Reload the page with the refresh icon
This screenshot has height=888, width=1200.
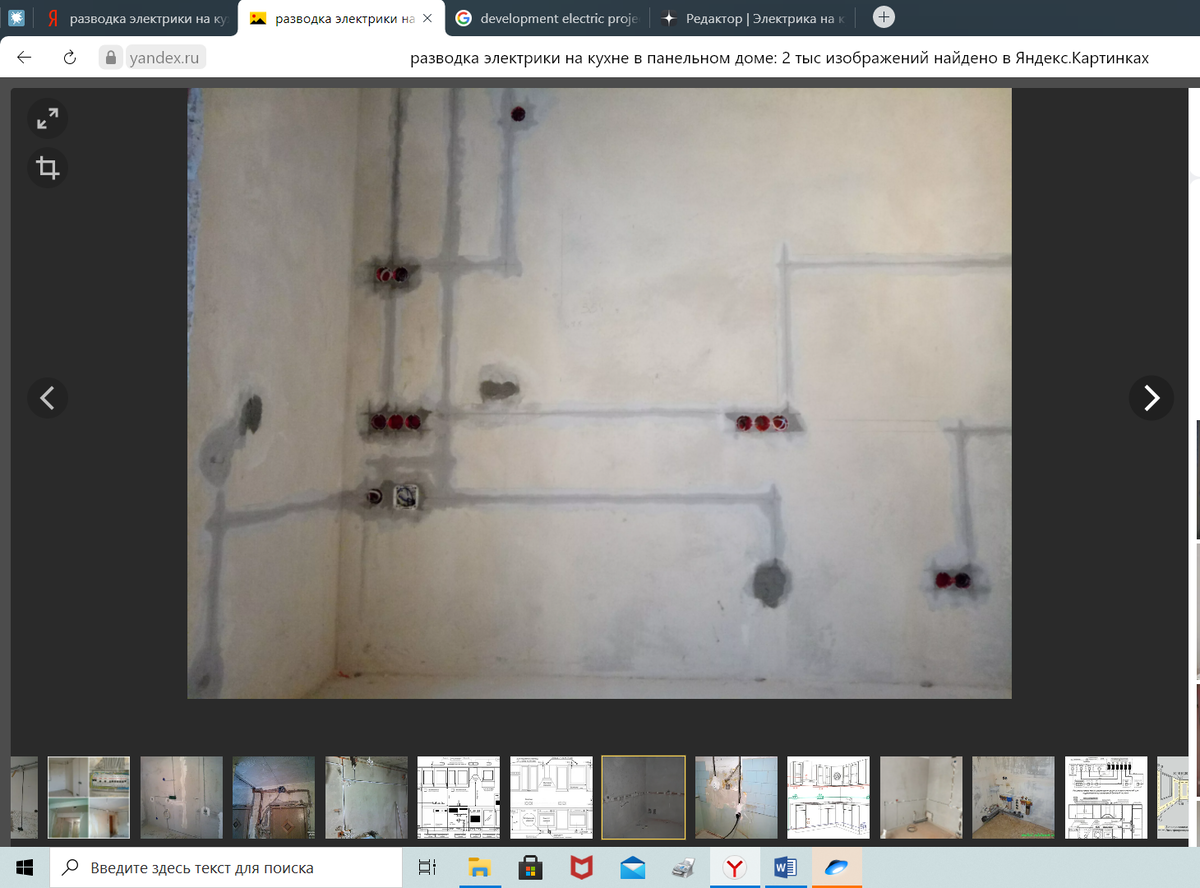coord(70,58)
